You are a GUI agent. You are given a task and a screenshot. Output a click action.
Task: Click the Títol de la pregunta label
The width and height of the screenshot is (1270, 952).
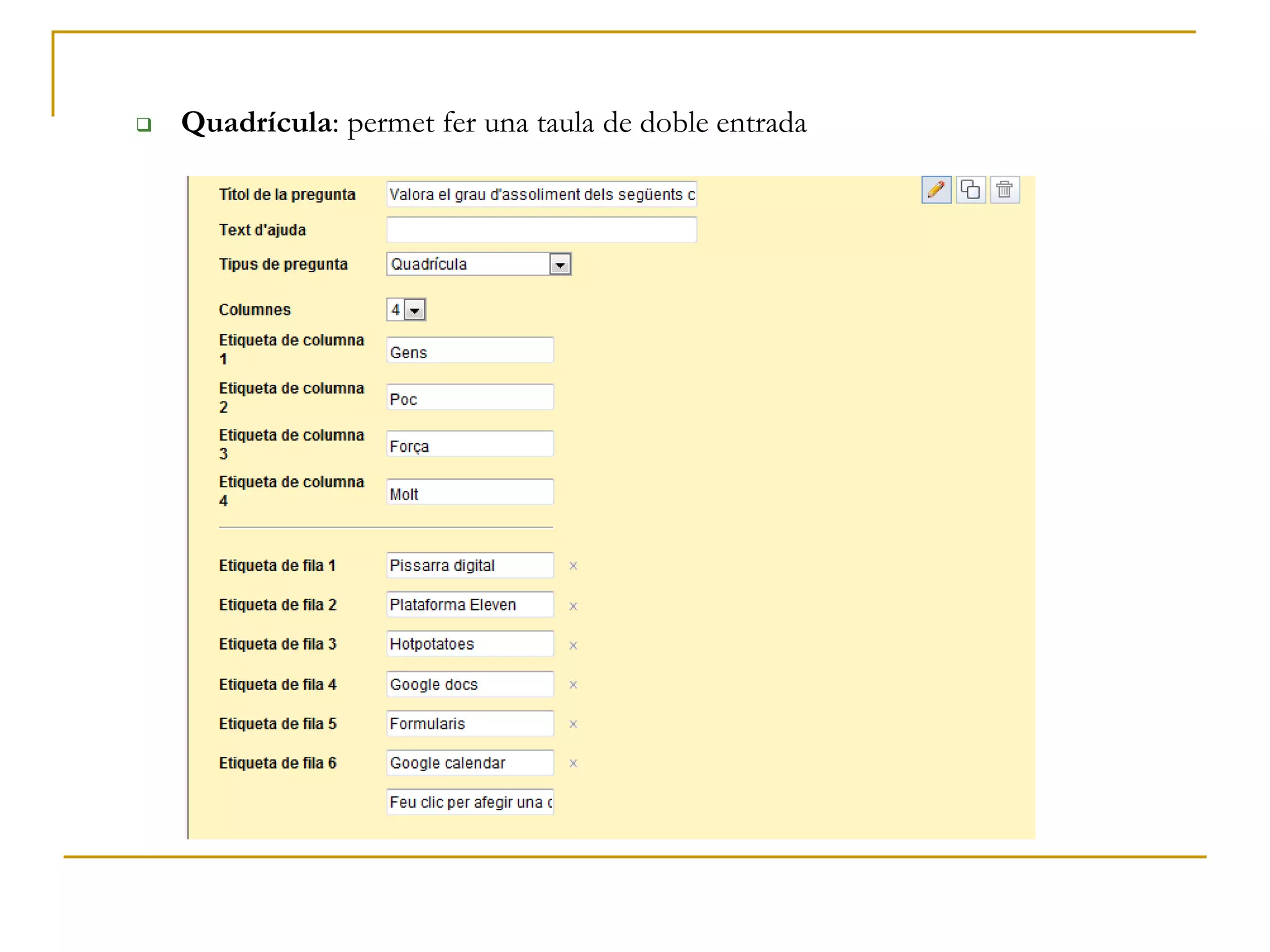point(287,195)
